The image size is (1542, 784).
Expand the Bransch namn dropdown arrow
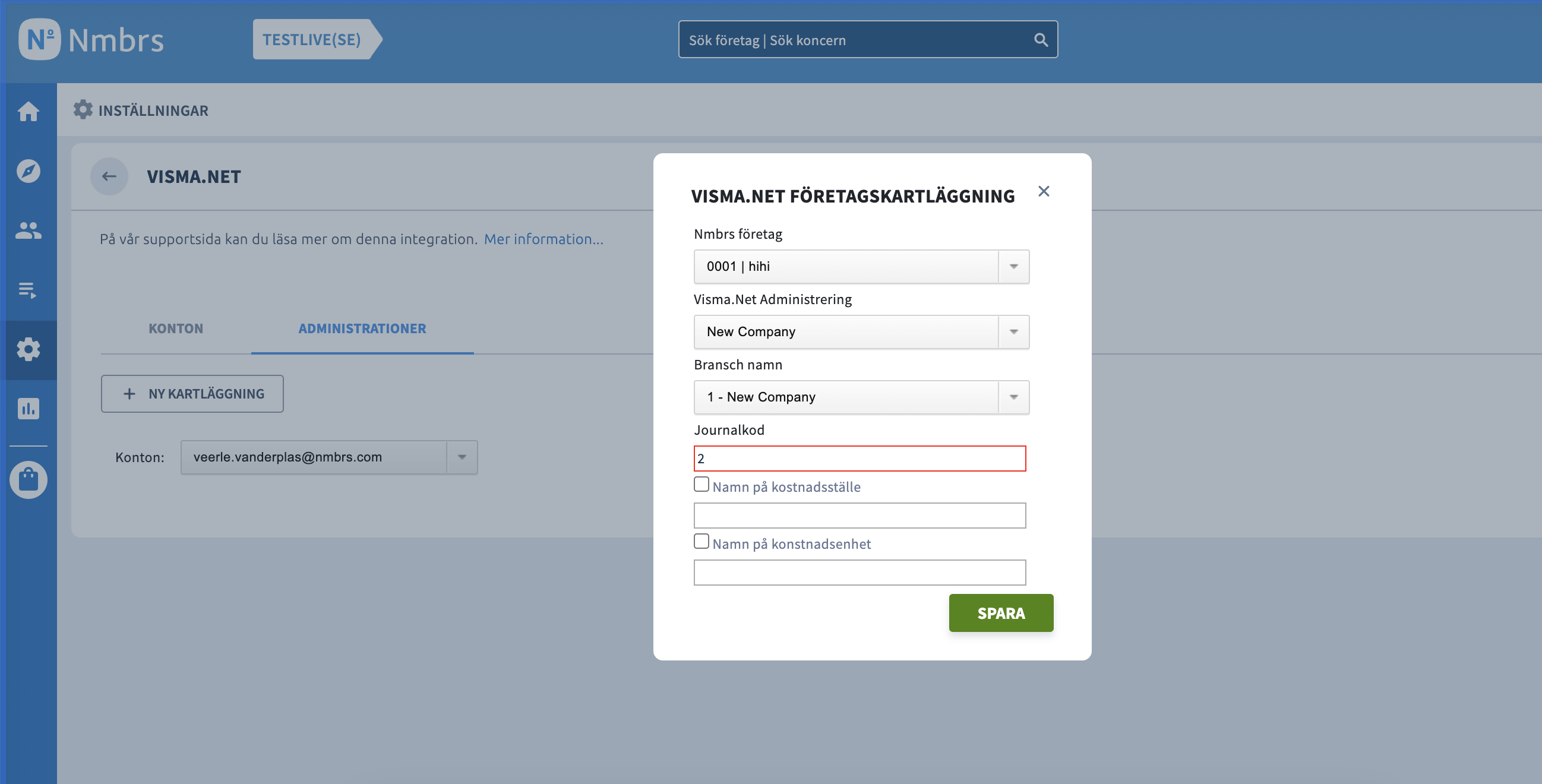[x=1013, y=397]
